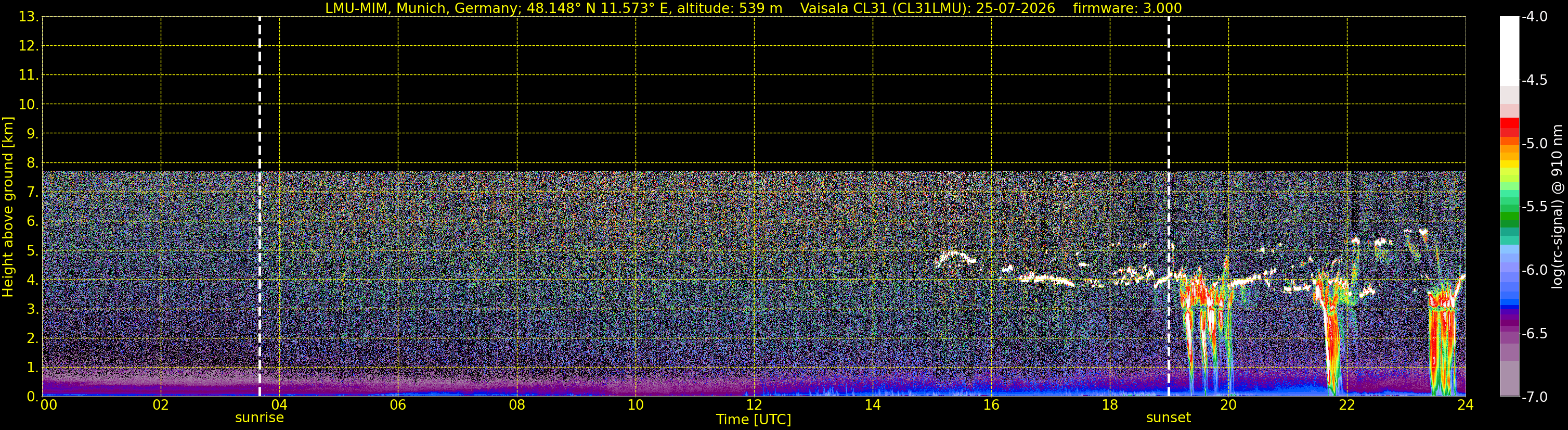Click the '20' time axis tick label

point(1228,405)
